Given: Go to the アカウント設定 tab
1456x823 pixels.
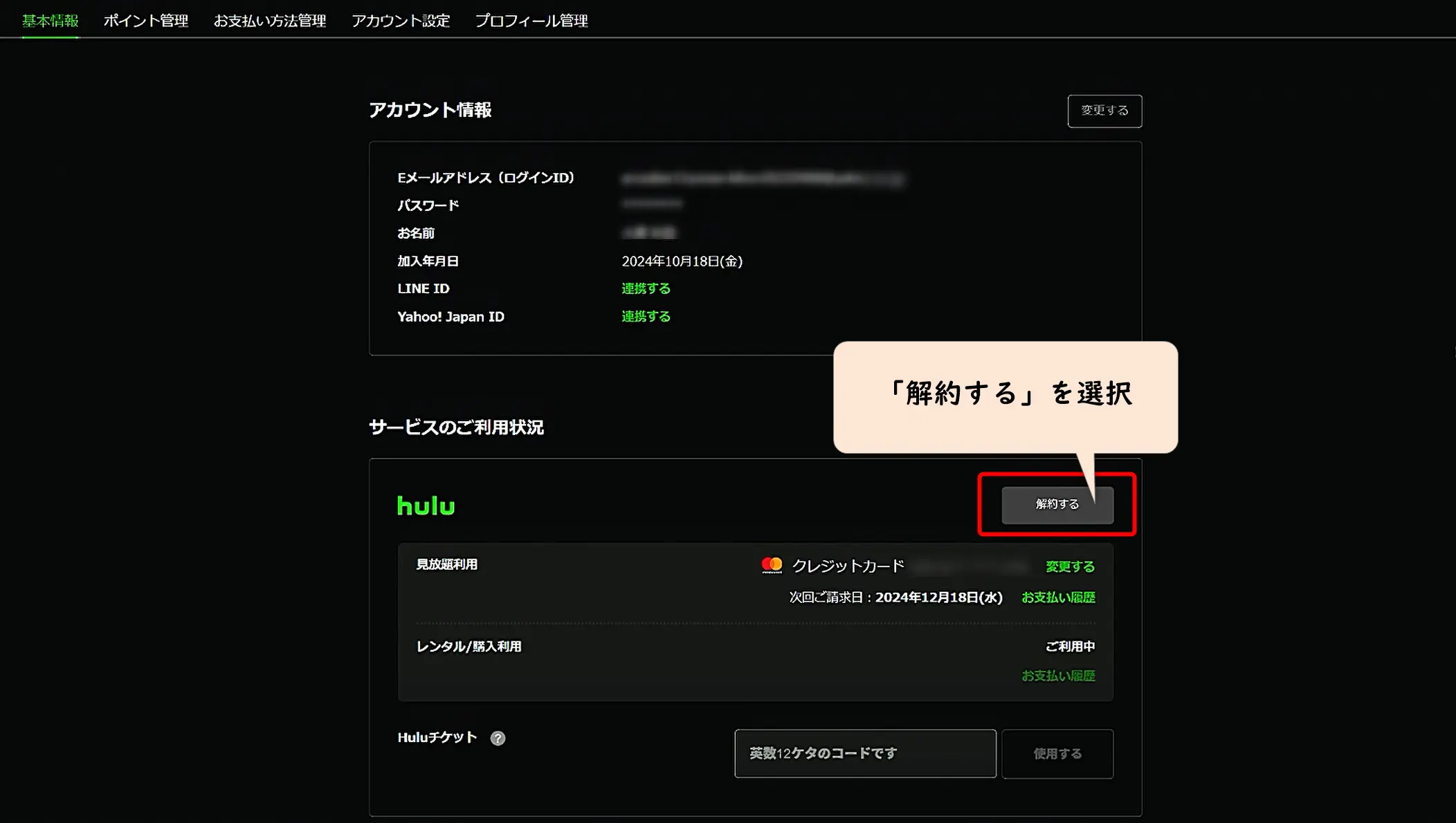Looking at the screenshot, I should click(x=401, y=21).
